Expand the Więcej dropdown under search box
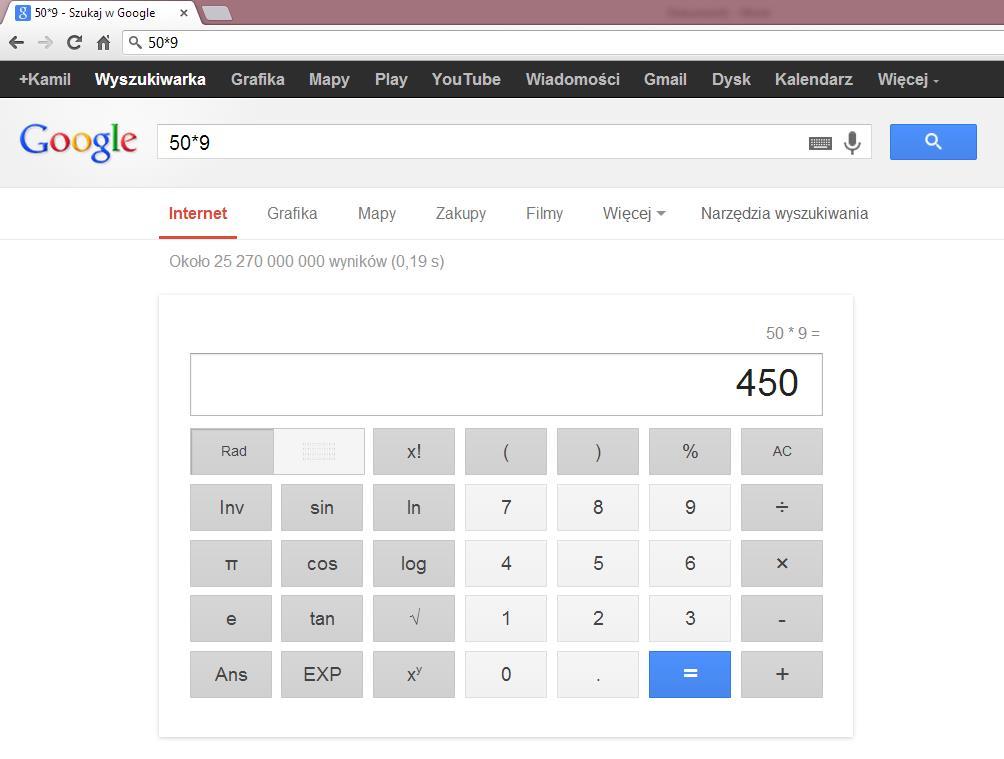Viewport: 1004px width, 759px height. [x=634, y=213]
